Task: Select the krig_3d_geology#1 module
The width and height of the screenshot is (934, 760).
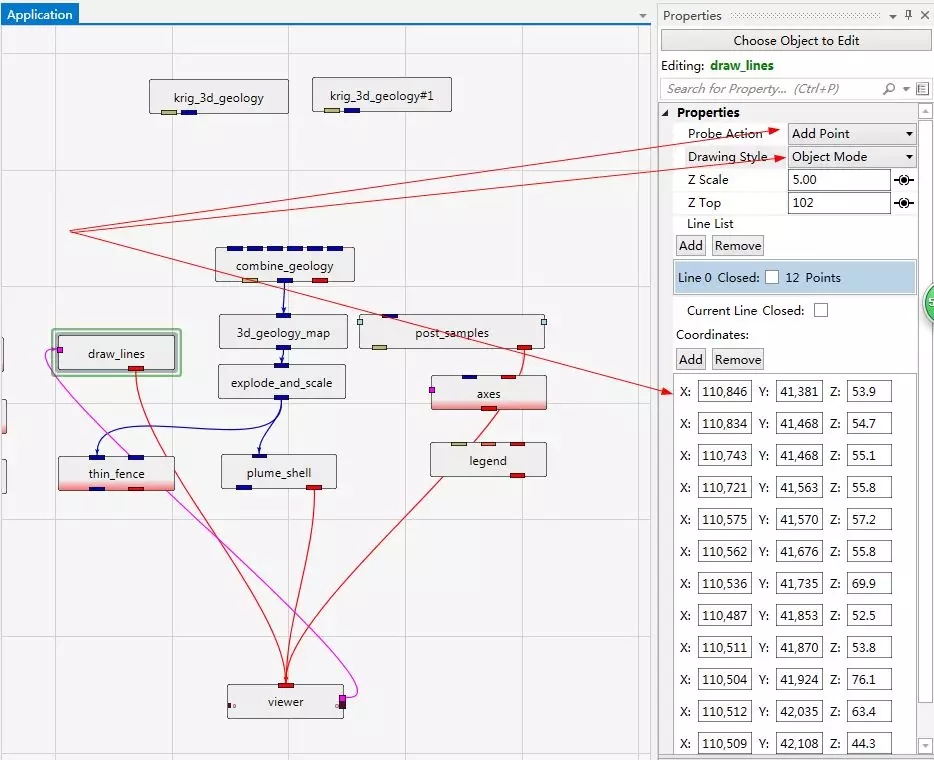Action: pos(382,95)
